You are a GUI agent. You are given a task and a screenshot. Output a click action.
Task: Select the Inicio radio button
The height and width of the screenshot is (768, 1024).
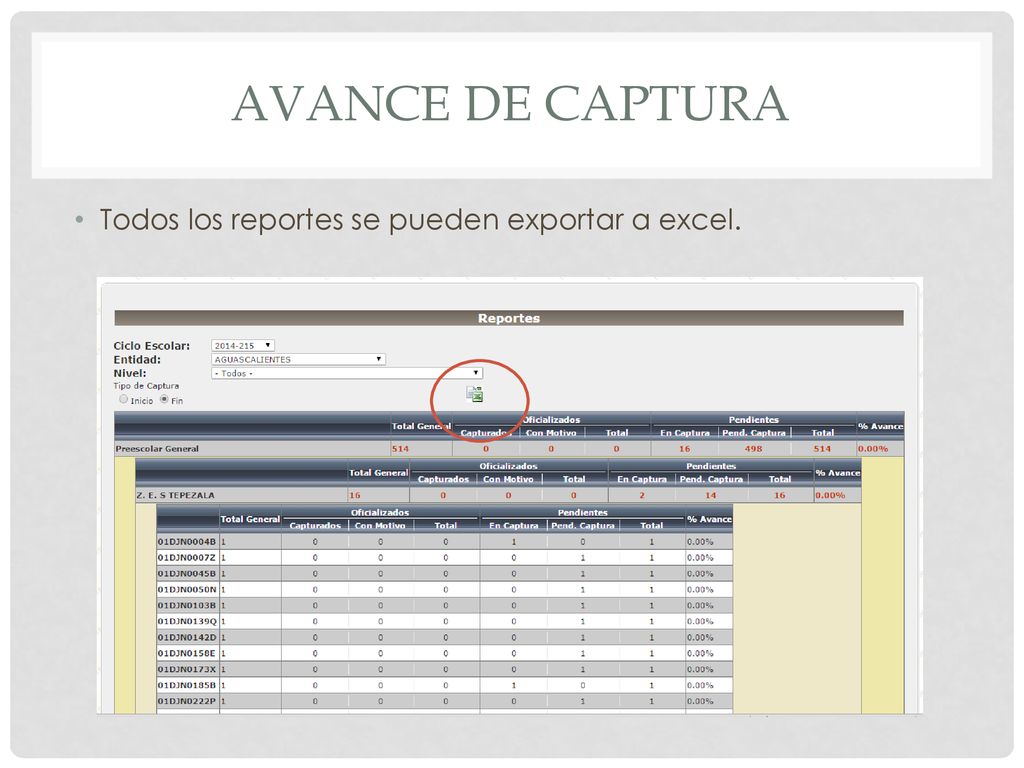coord(123,399)
